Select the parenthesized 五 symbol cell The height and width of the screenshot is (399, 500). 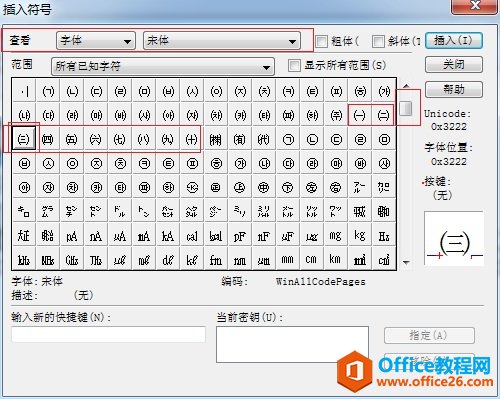pos(72,139)
